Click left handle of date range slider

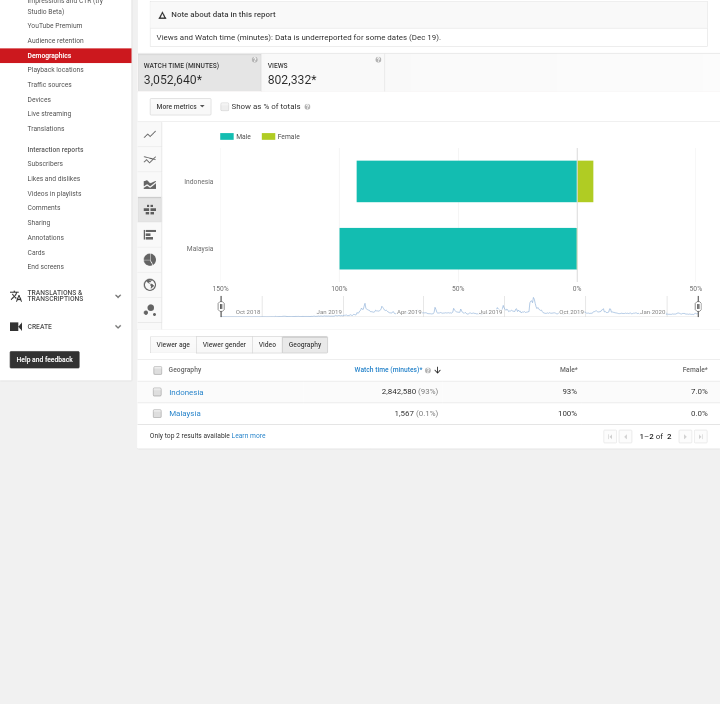pos(221,306)
